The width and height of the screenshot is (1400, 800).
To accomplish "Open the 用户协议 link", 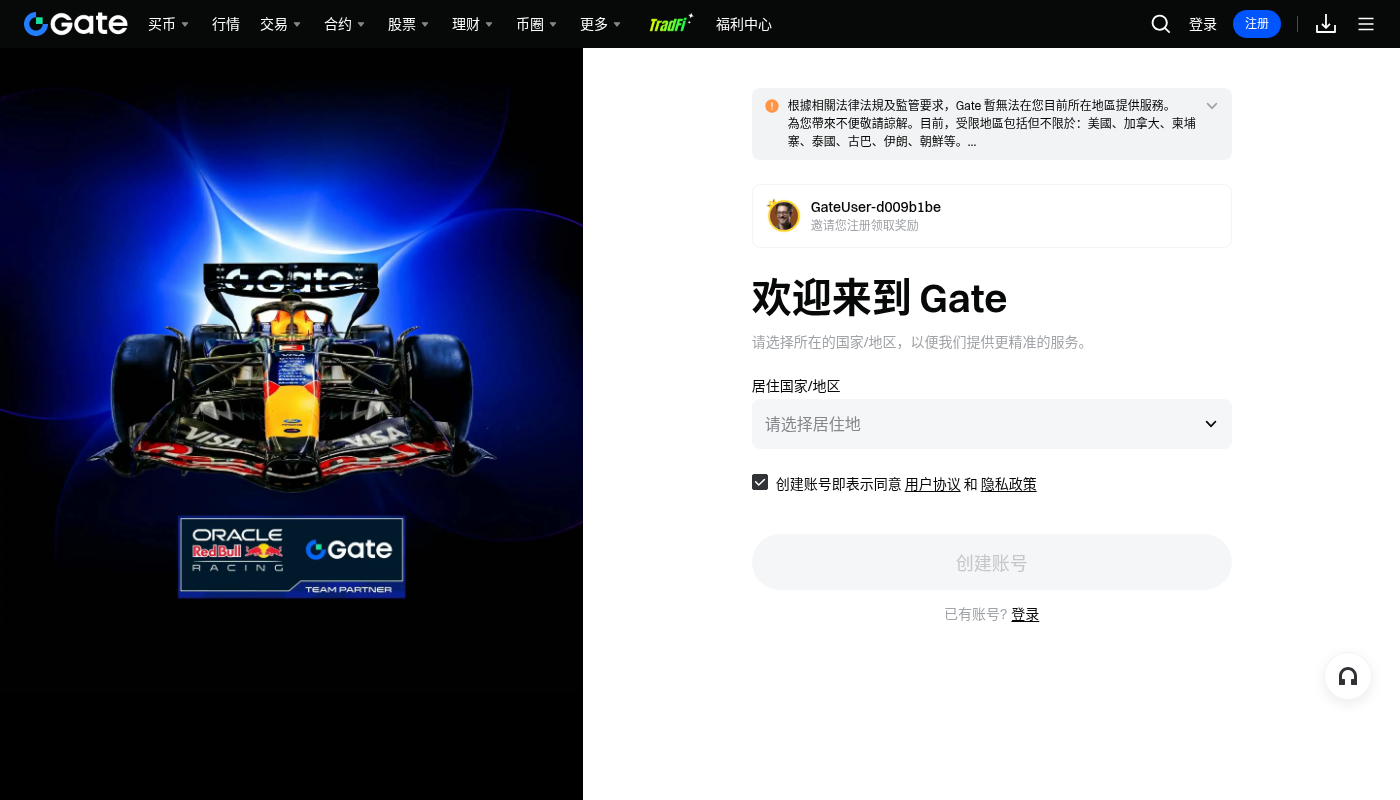I will point(933,484).
